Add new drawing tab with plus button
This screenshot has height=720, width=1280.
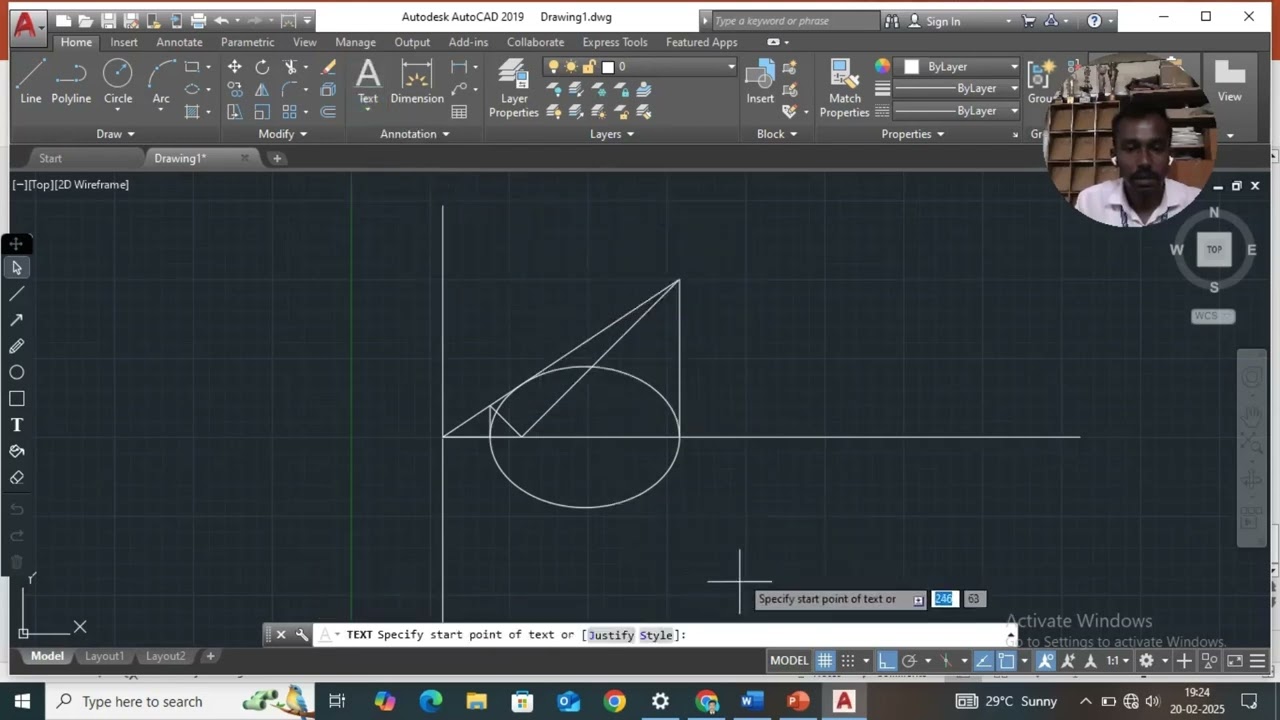click(x=277, y=158)
